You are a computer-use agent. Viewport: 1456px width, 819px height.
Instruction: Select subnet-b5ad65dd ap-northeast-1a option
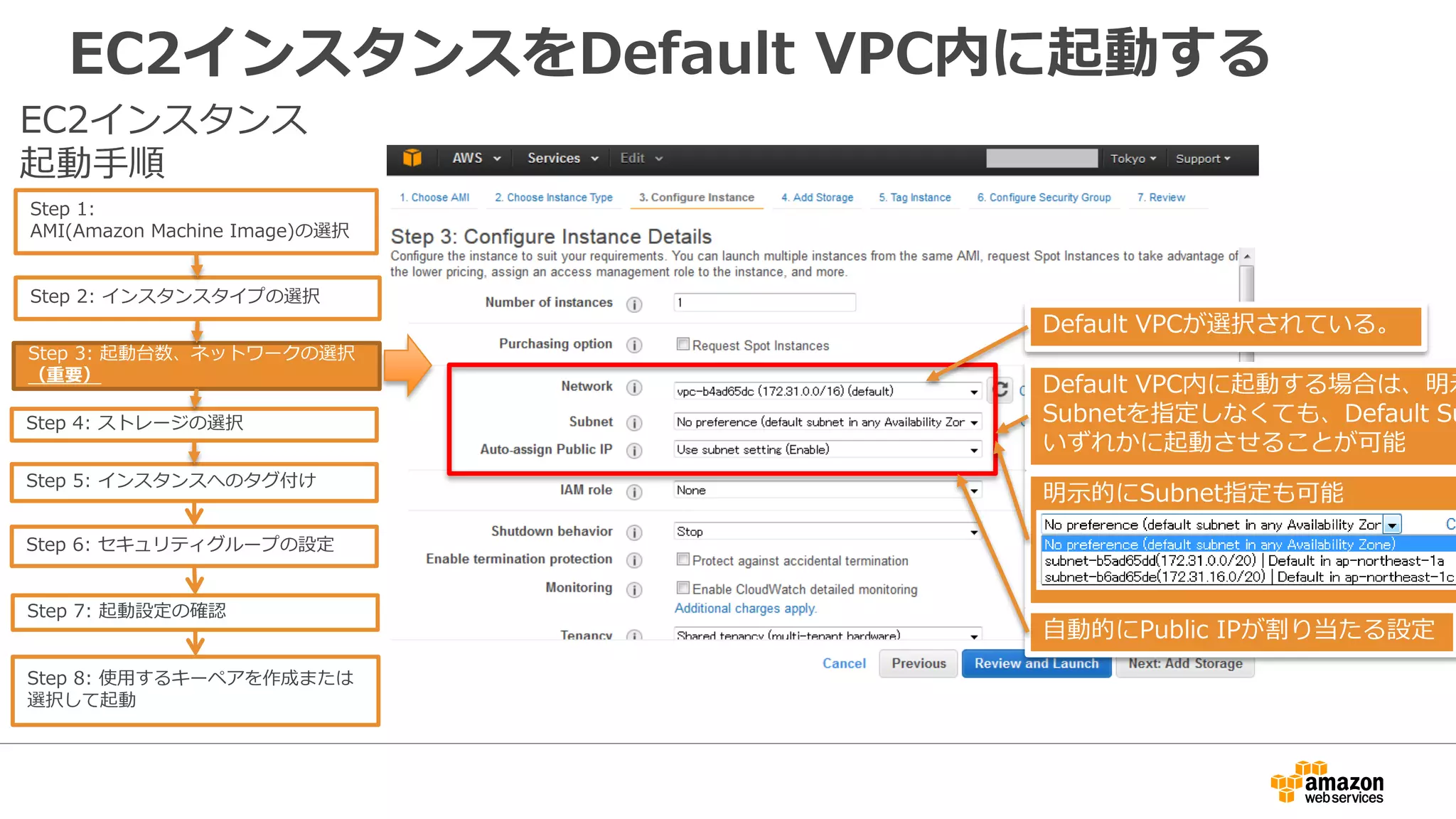1248,561
